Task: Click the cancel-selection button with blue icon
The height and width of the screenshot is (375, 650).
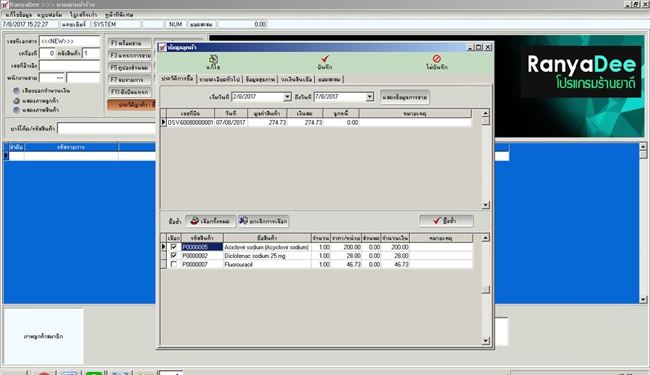Action: [263, 221]
